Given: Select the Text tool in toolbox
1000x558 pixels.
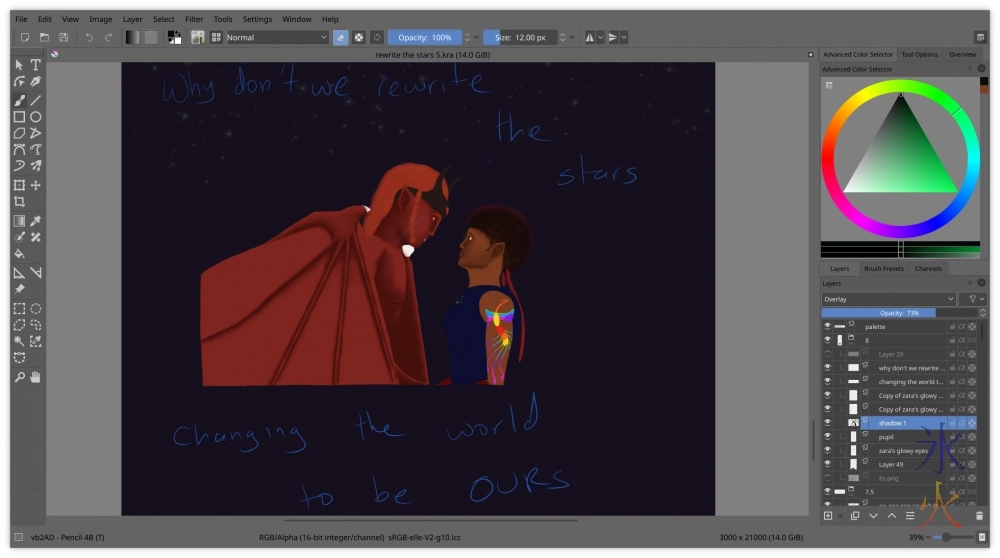Looking at the screenshot, I should pos(36,65).
